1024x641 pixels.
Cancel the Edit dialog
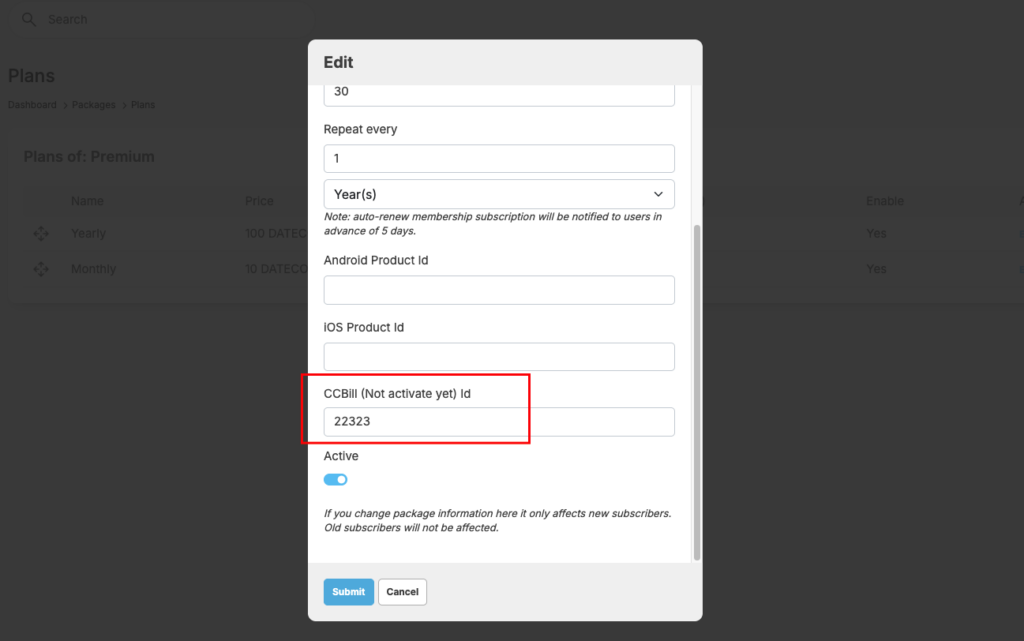click(402, 592)
